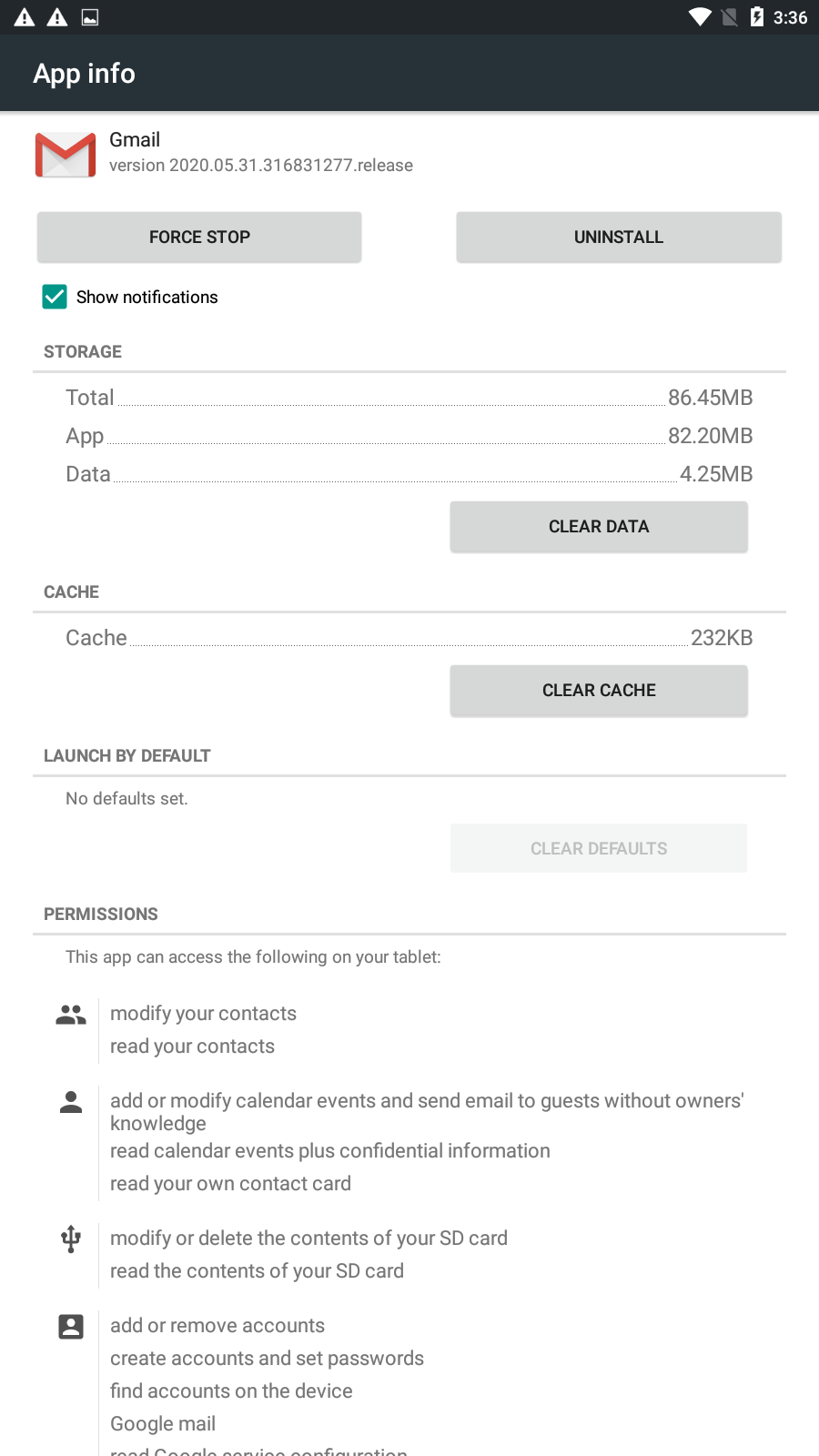Tap the Wi-Fi status bar icon
This screenshot has width=819, height=1456.
700,17
